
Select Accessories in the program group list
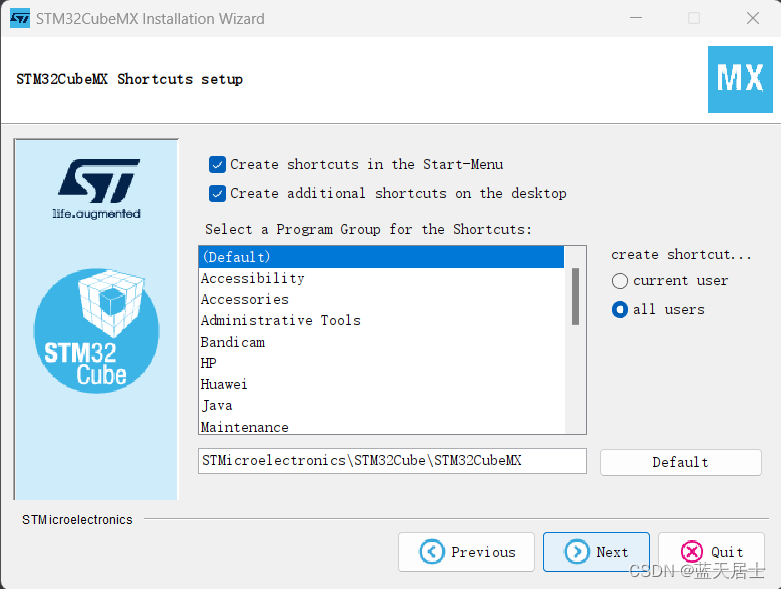382,299
